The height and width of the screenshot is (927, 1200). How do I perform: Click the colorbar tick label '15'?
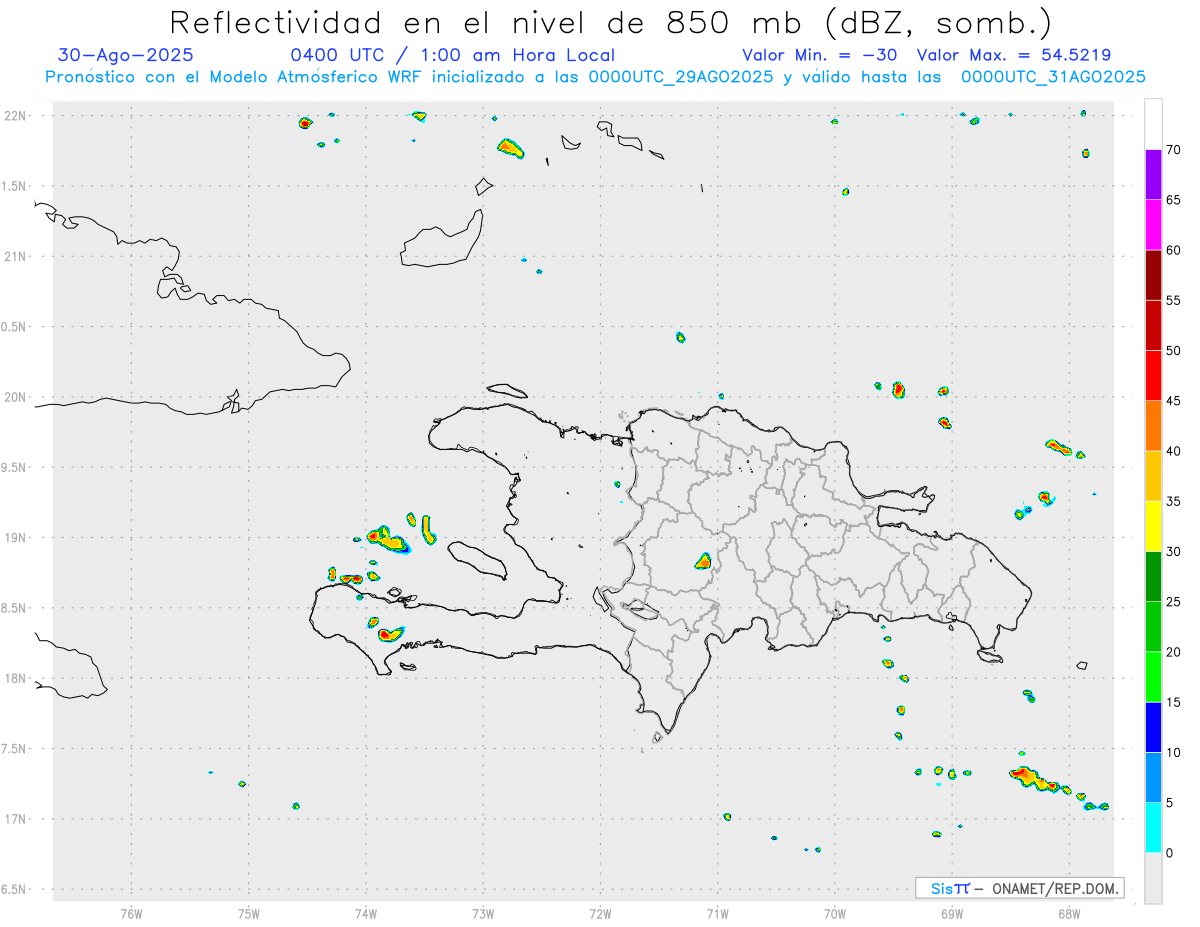[1173, 702]
